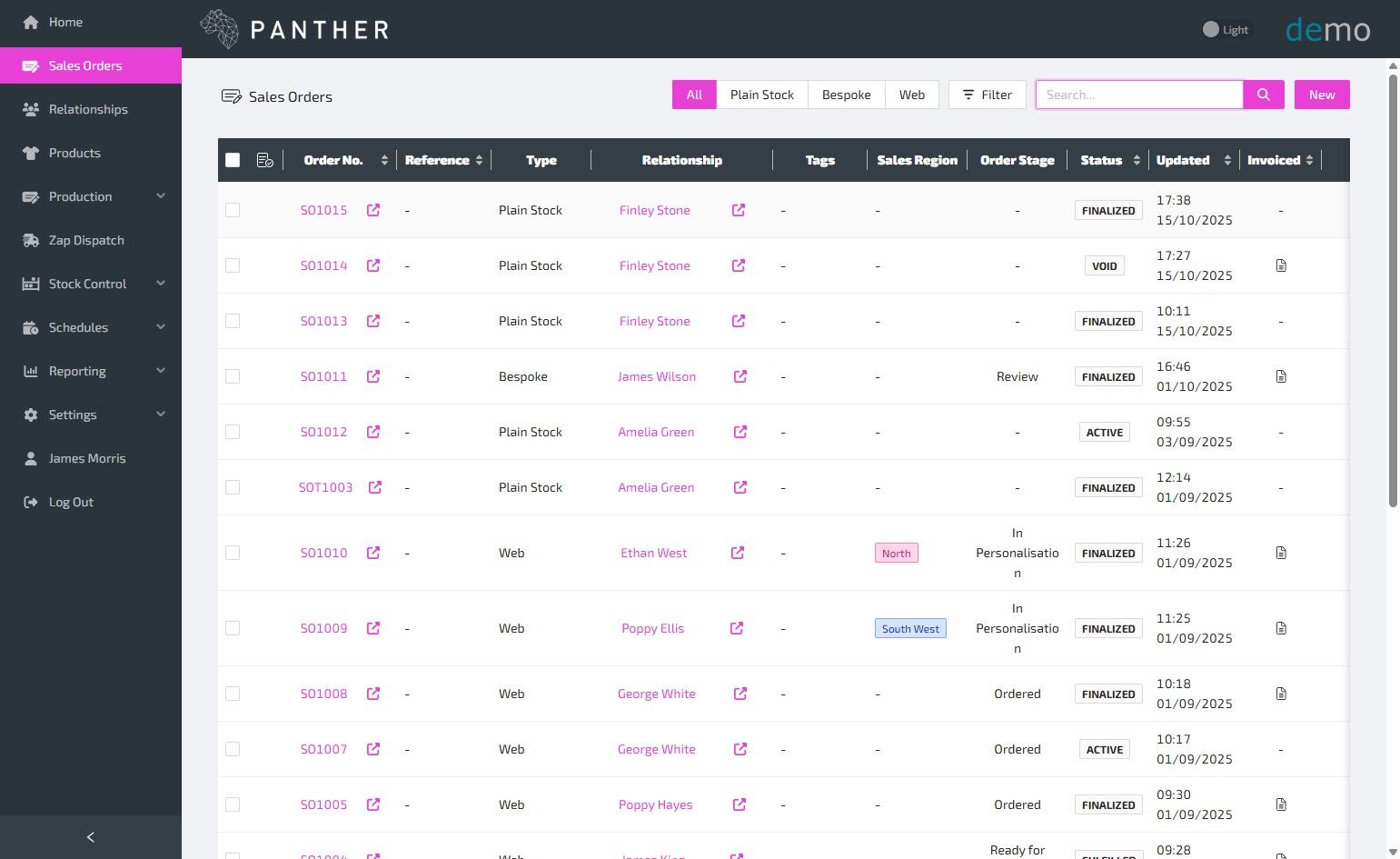
Task: Click the New button
Action: 1322,95
